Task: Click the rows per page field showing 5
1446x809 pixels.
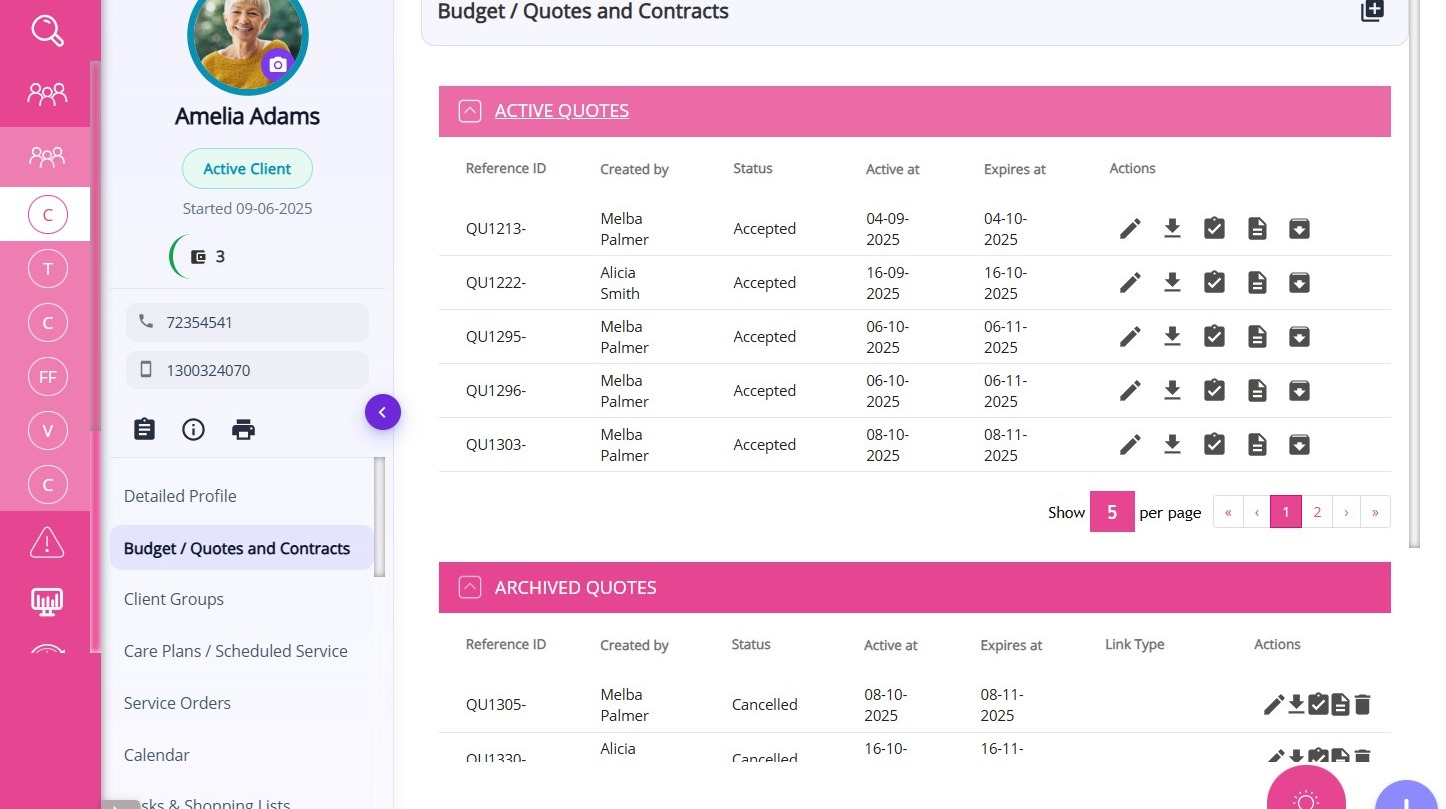Action: point(1111,512)
